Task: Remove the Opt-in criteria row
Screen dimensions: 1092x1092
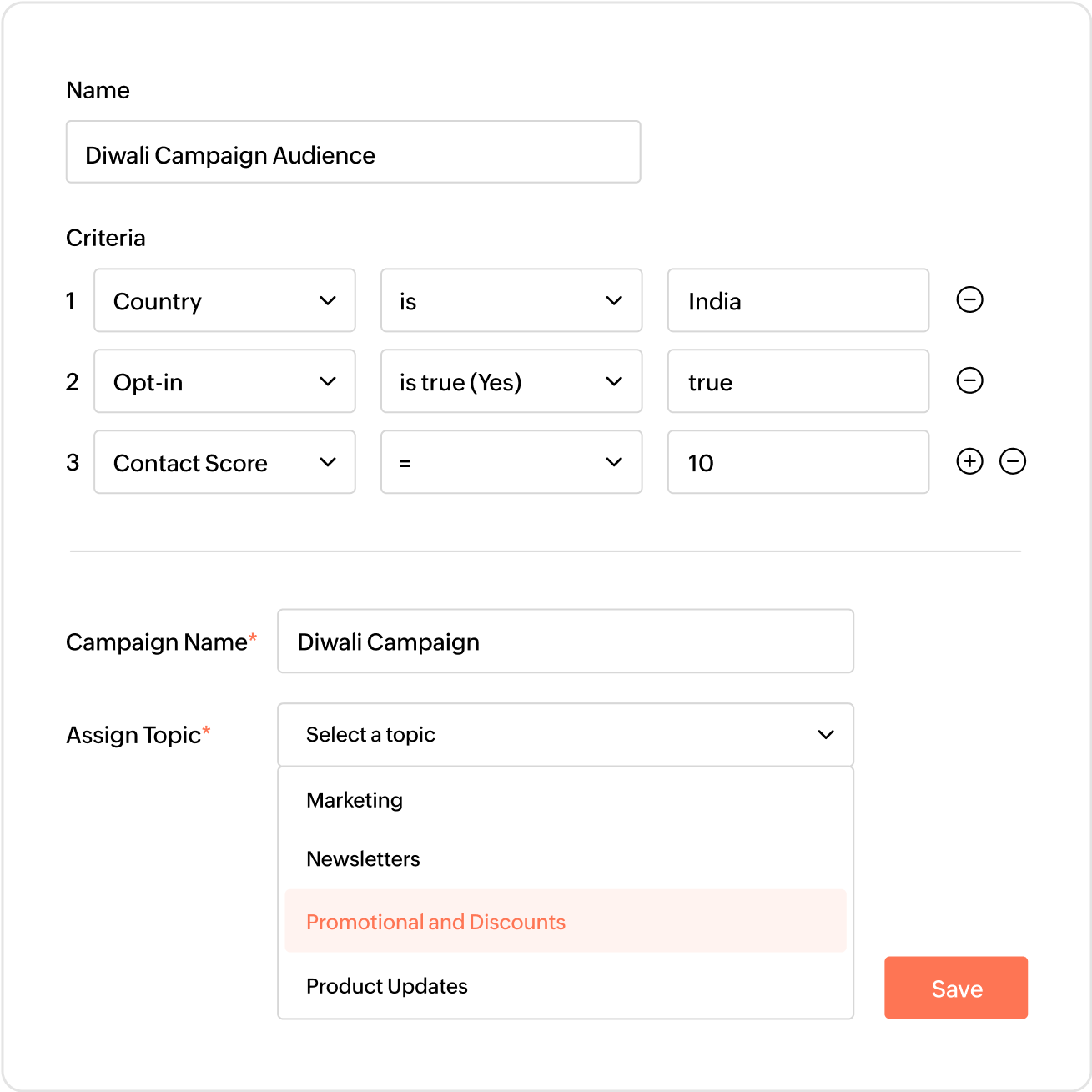Action: pyautogui.click(x=969, y=380)
